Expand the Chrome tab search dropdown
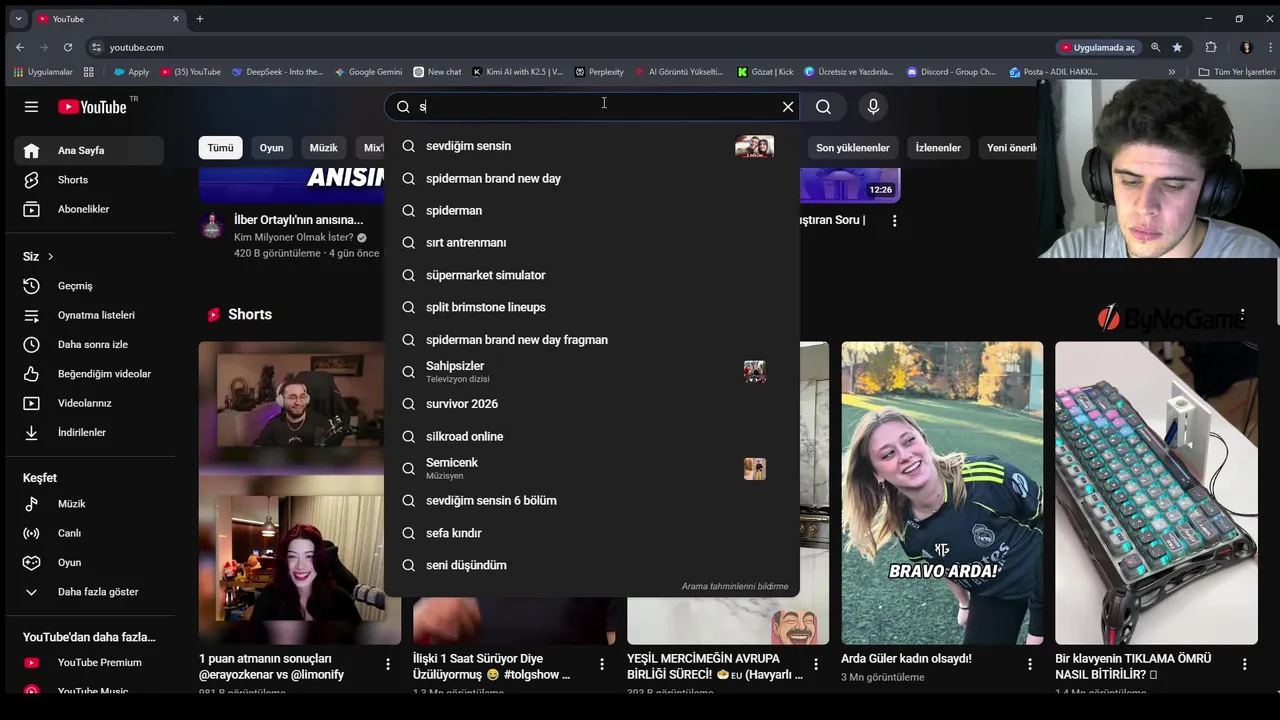 click(x=18, y=19)
